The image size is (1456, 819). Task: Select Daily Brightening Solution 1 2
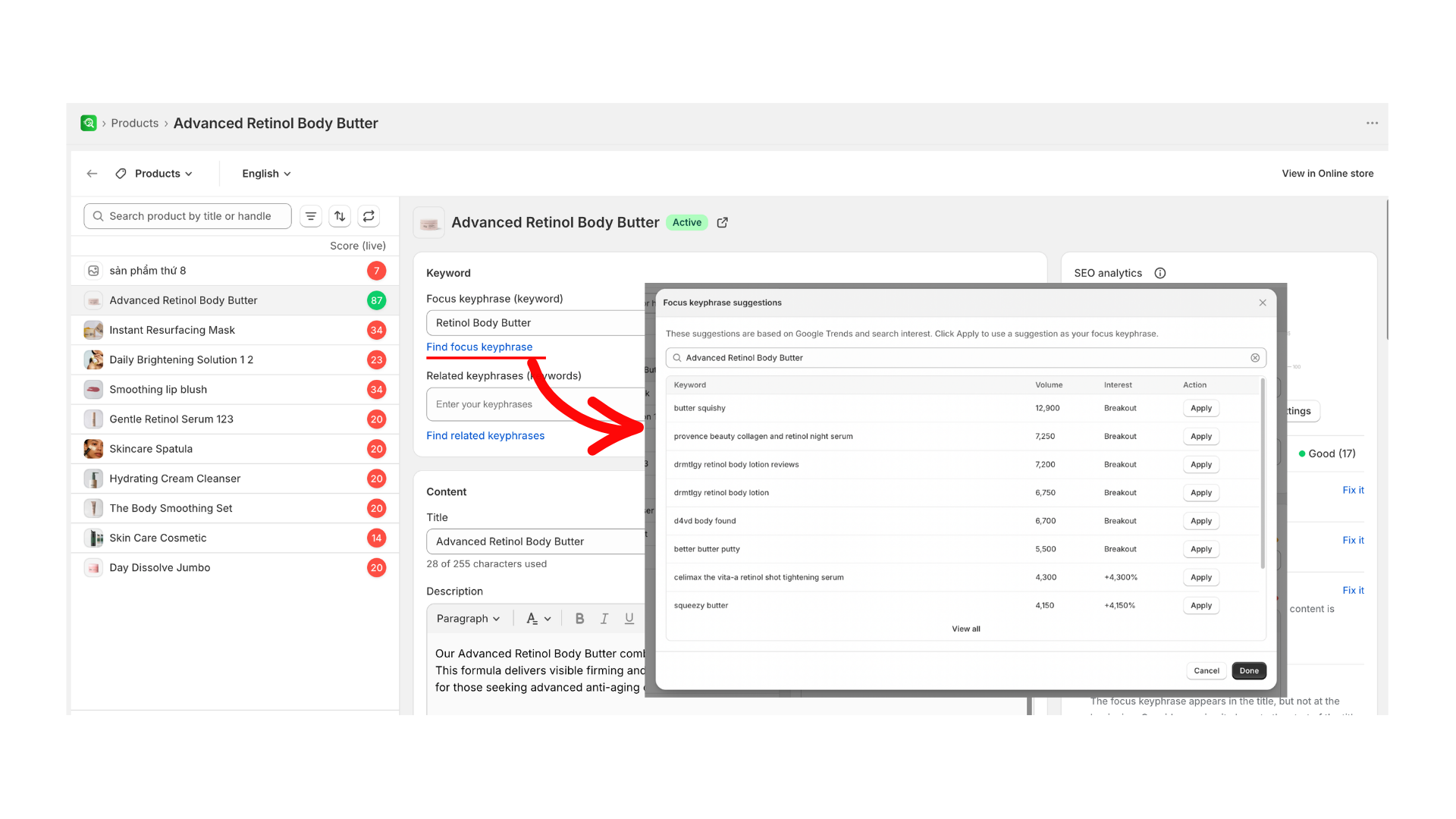(x=235, y=359)
